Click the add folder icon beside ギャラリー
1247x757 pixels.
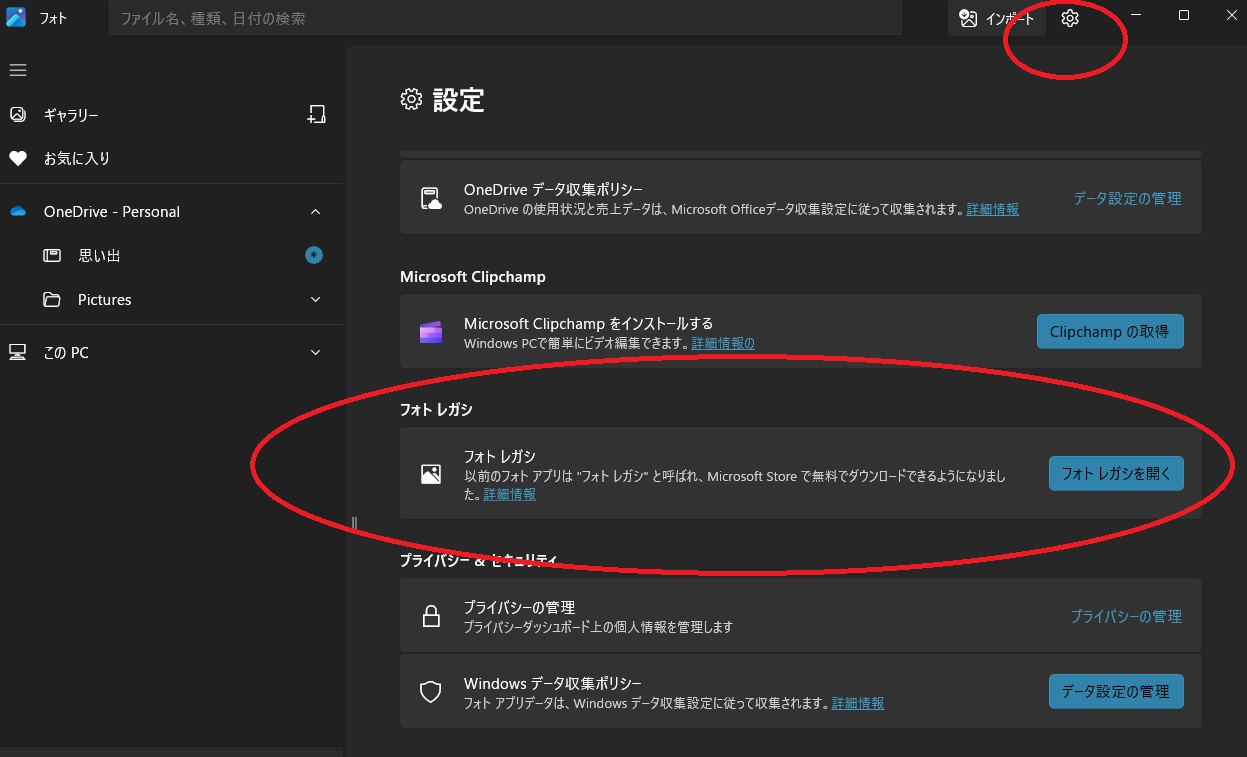coord(316,114)
